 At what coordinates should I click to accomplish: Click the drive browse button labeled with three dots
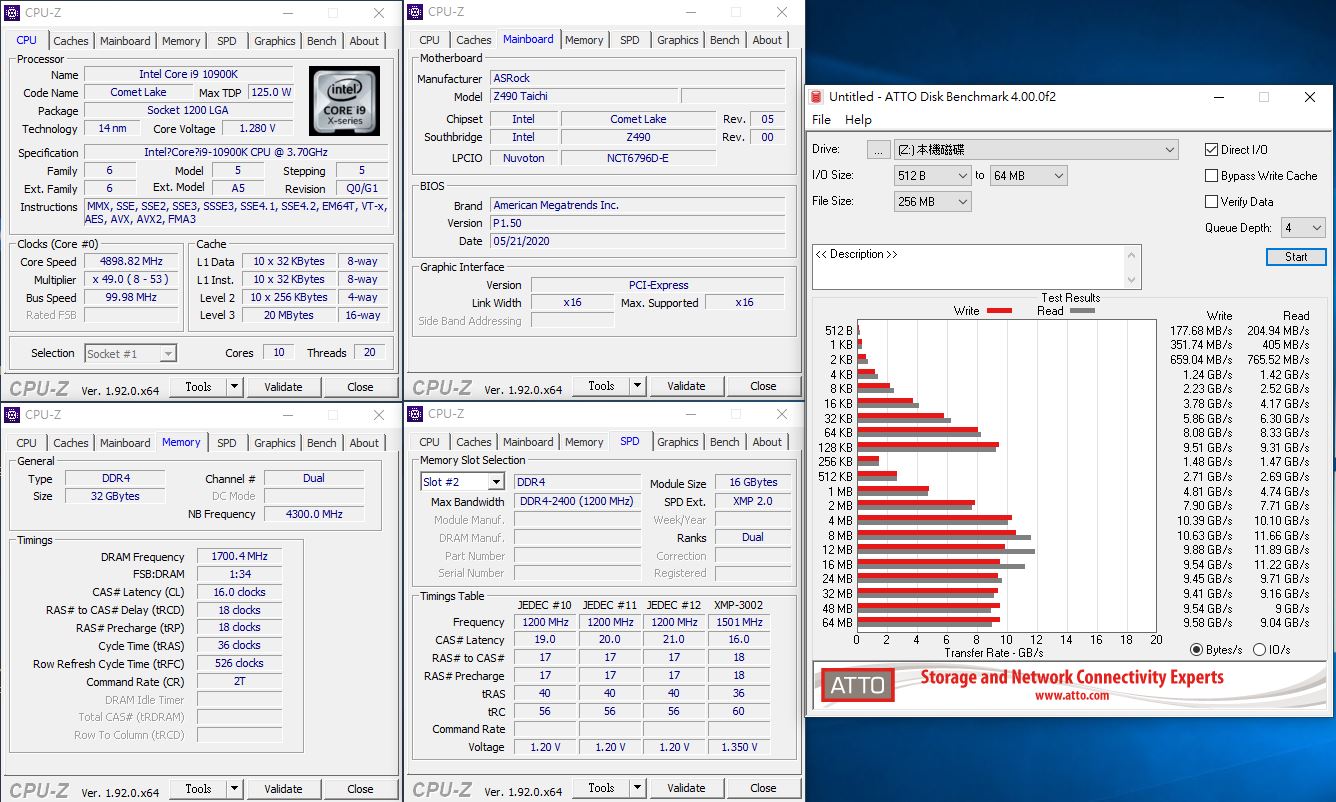(878, 150)
